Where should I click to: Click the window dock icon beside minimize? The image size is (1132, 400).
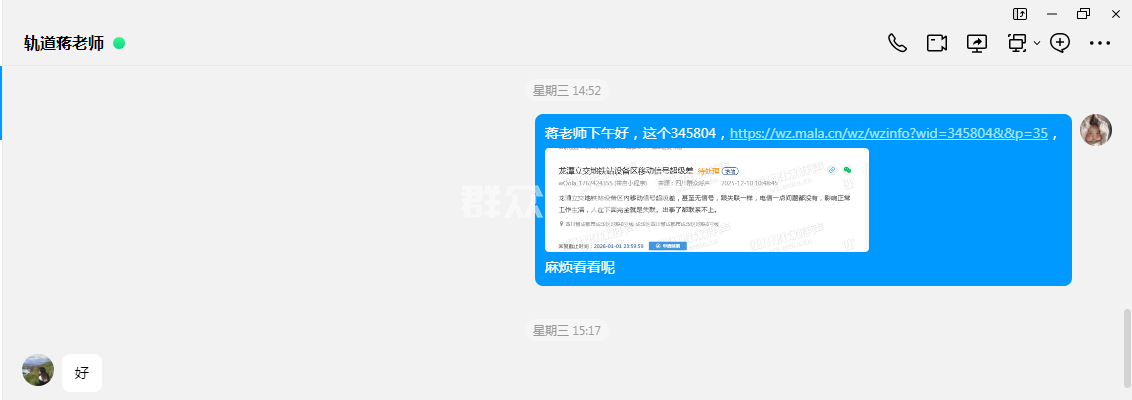point(1020,13)
